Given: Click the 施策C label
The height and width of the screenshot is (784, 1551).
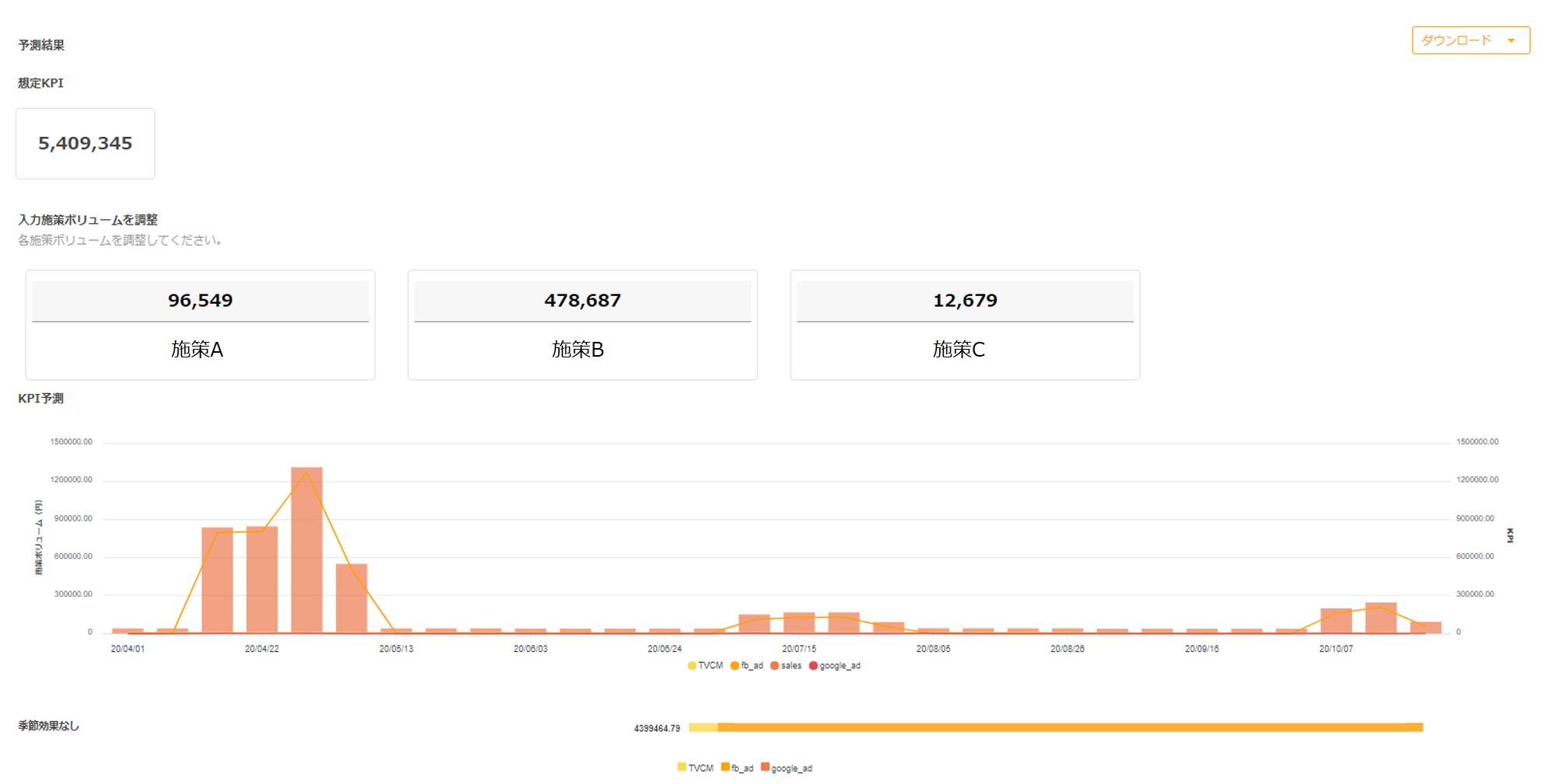Looking at the screenshot, I should pyautogui.click(x=959, y=350).
